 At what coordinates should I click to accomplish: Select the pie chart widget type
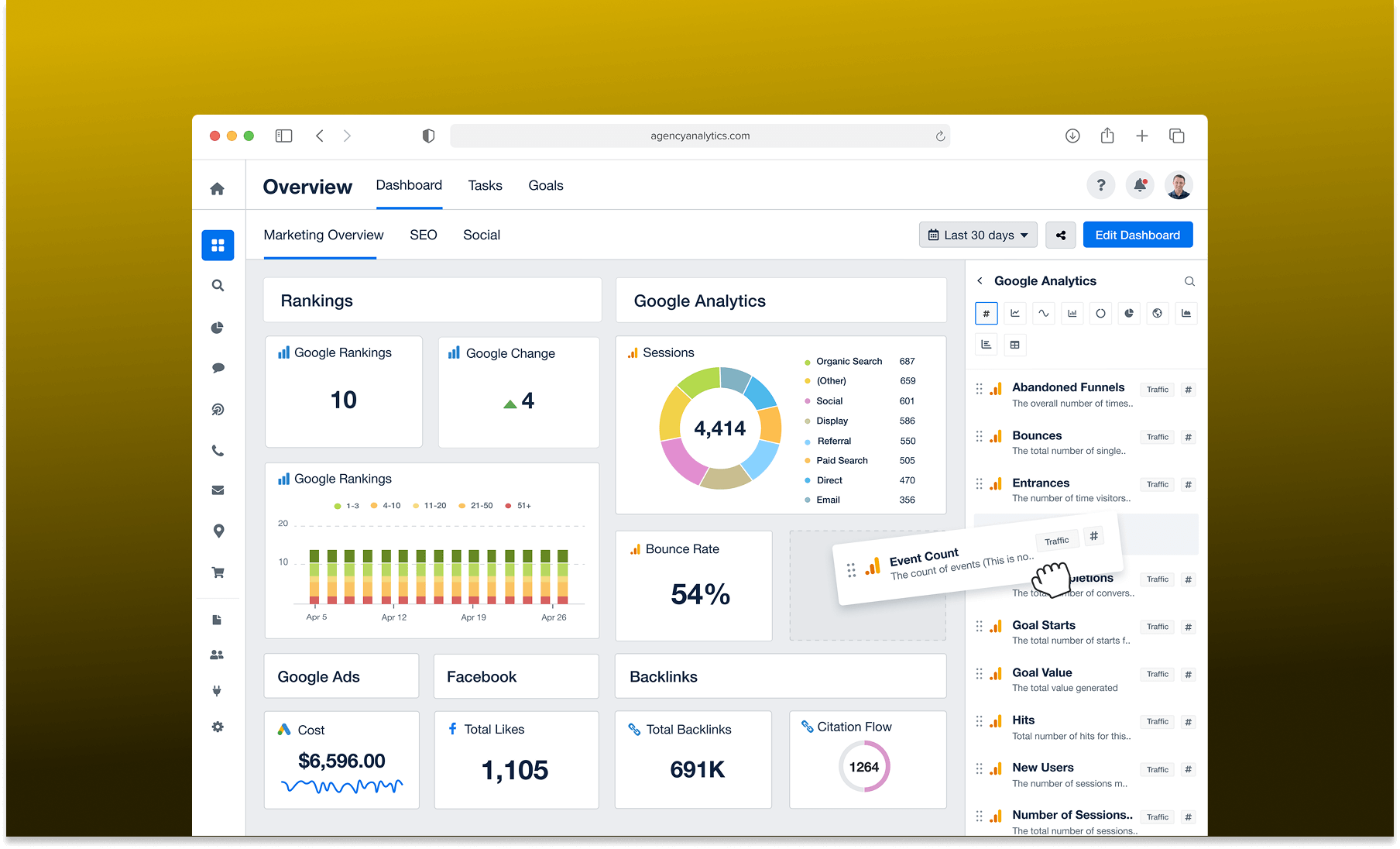1129,314
